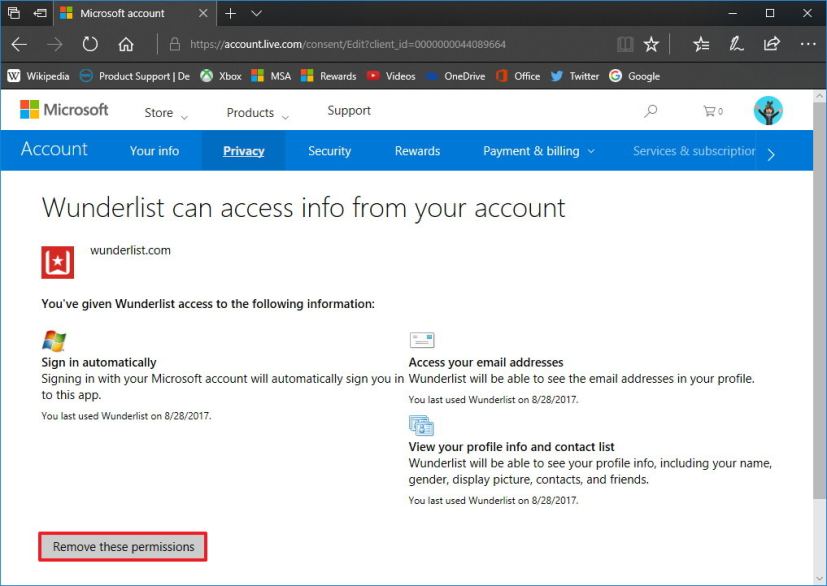Open the tabs set aside icon
This screenshot has width=827, height=586.
pos(14,13)
